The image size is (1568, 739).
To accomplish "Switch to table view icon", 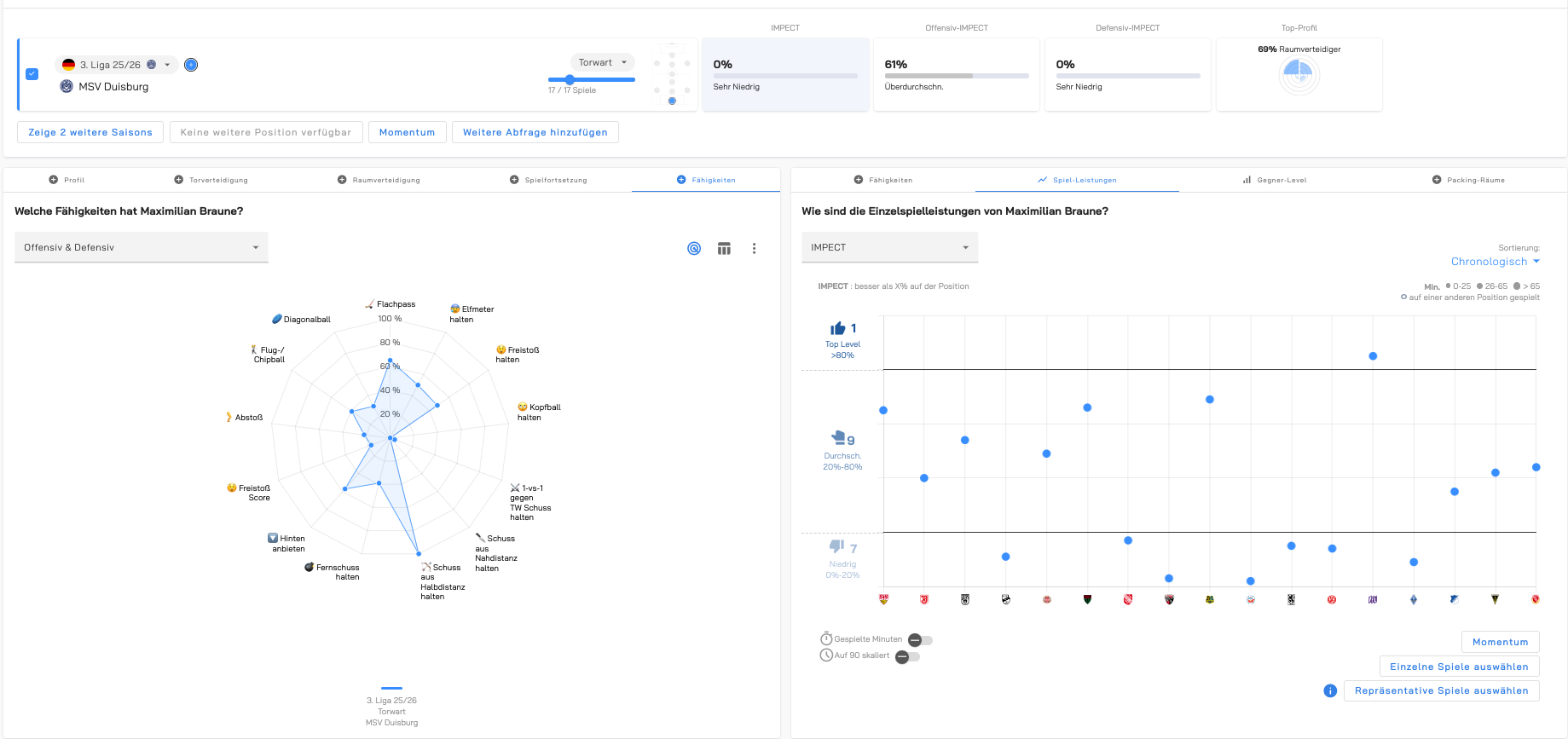I will [724, 248].
